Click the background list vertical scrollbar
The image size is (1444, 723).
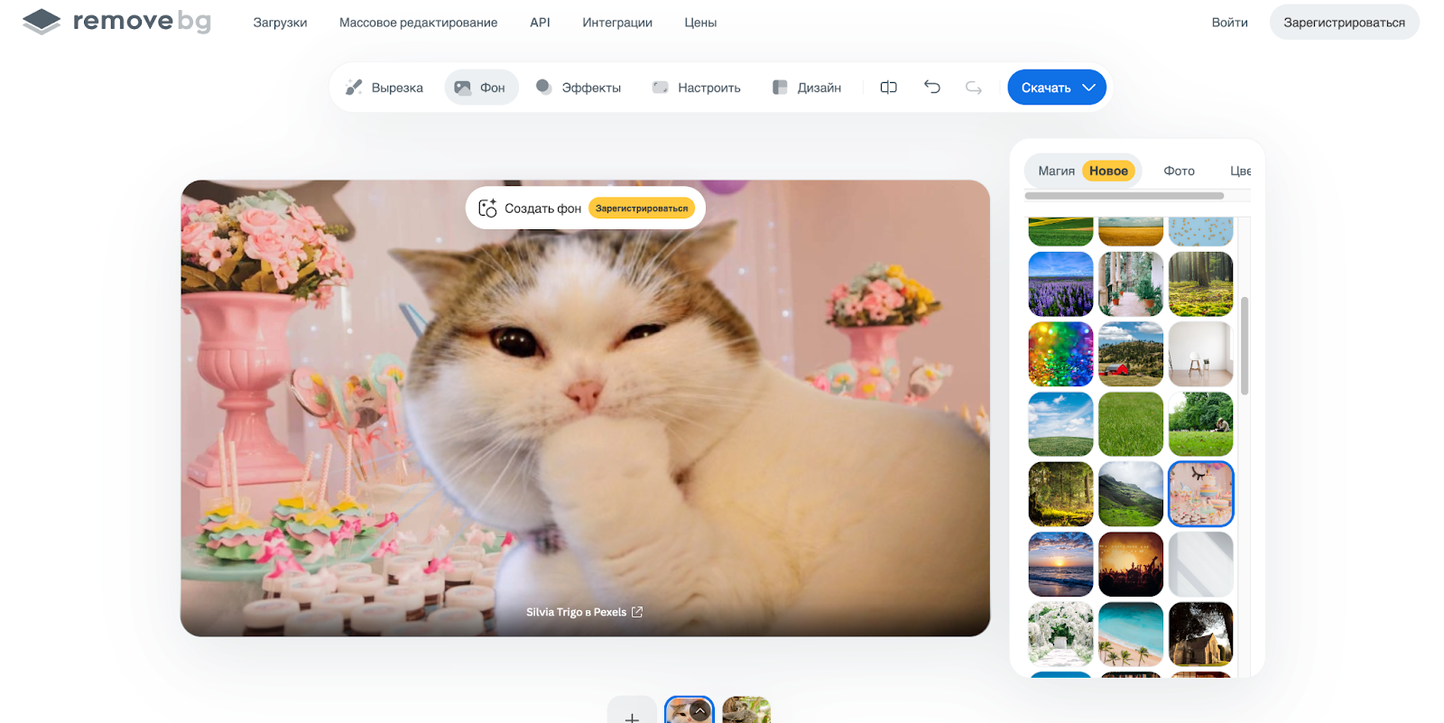click(1245, 345)
